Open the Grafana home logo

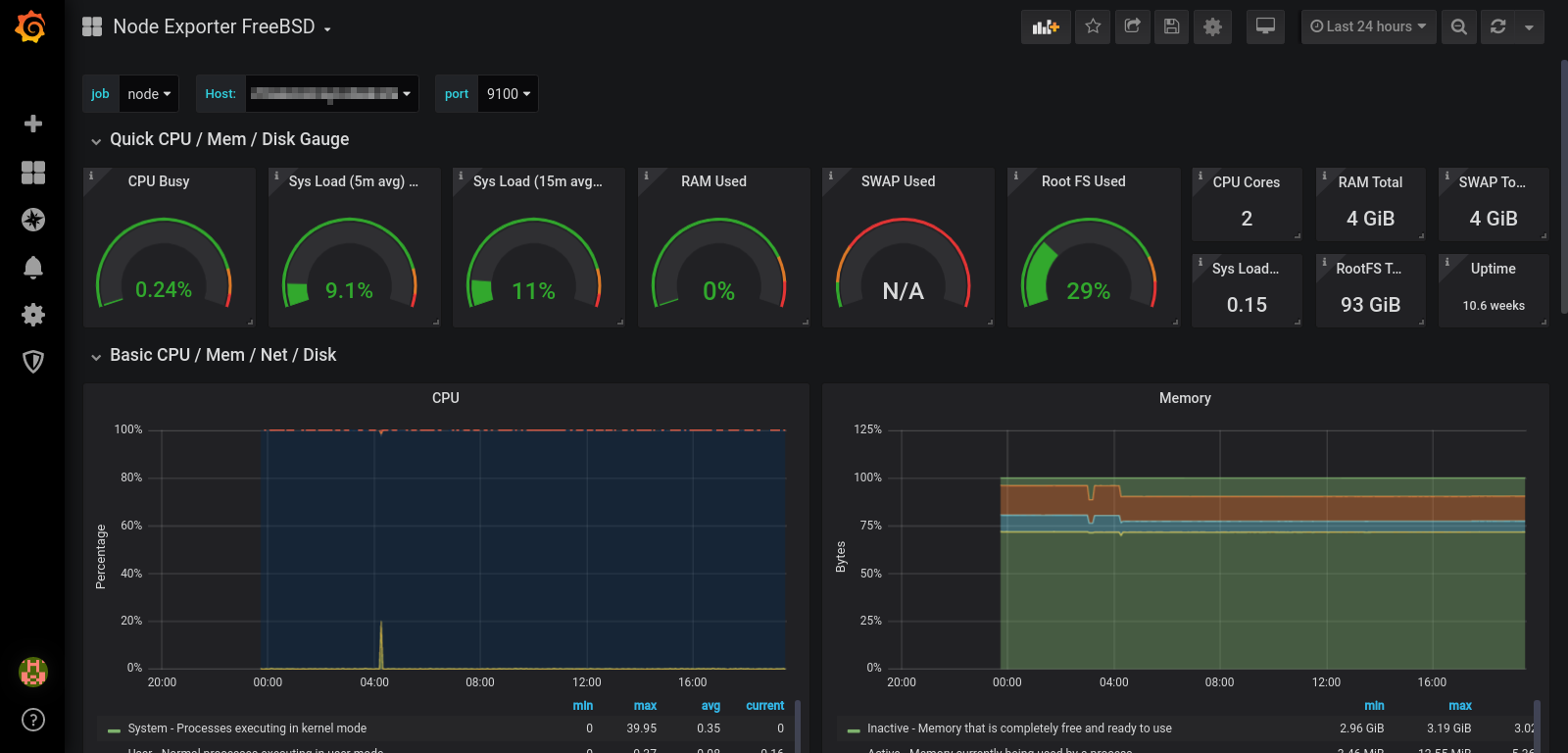(31, 26)
